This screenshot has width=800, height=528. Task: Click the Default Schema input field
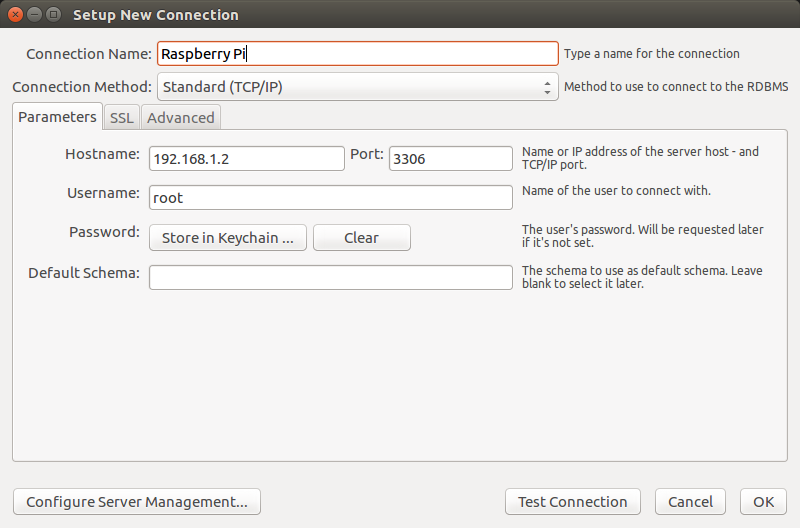[331, 277]
